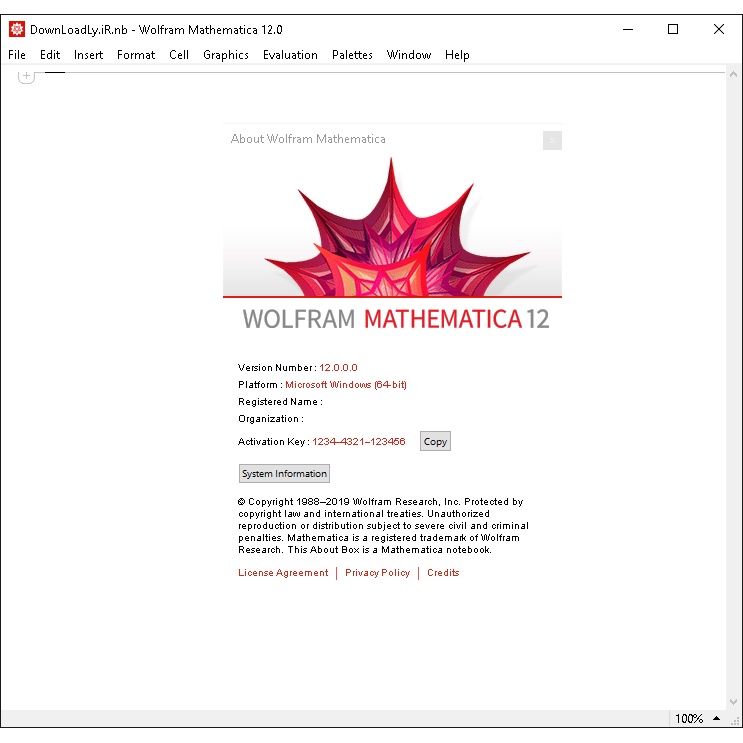Open the Graphics menu
The image size is (743, 743).
click(226, 55)
